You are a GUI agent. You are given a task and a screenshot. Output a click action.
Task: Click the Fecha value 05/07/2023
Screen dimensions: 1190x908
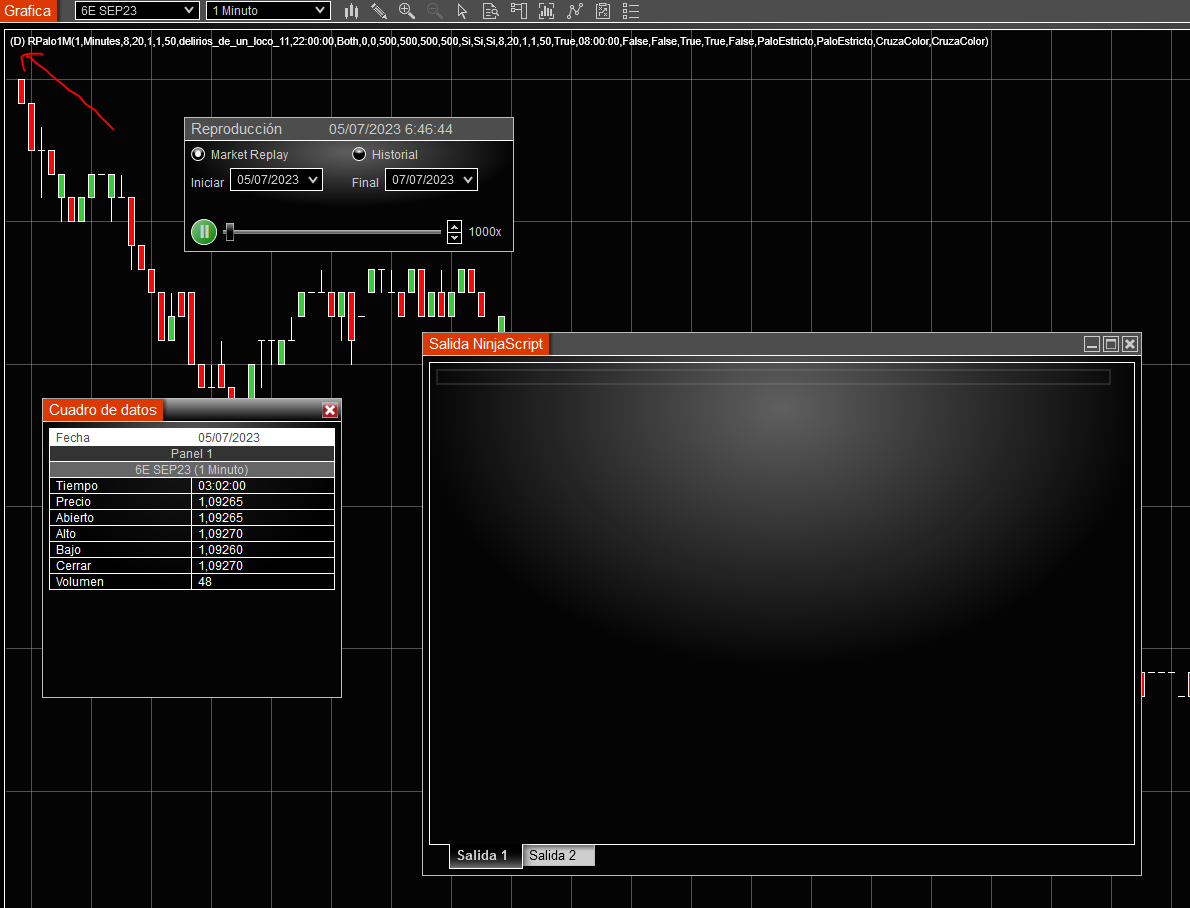(229, 438)
